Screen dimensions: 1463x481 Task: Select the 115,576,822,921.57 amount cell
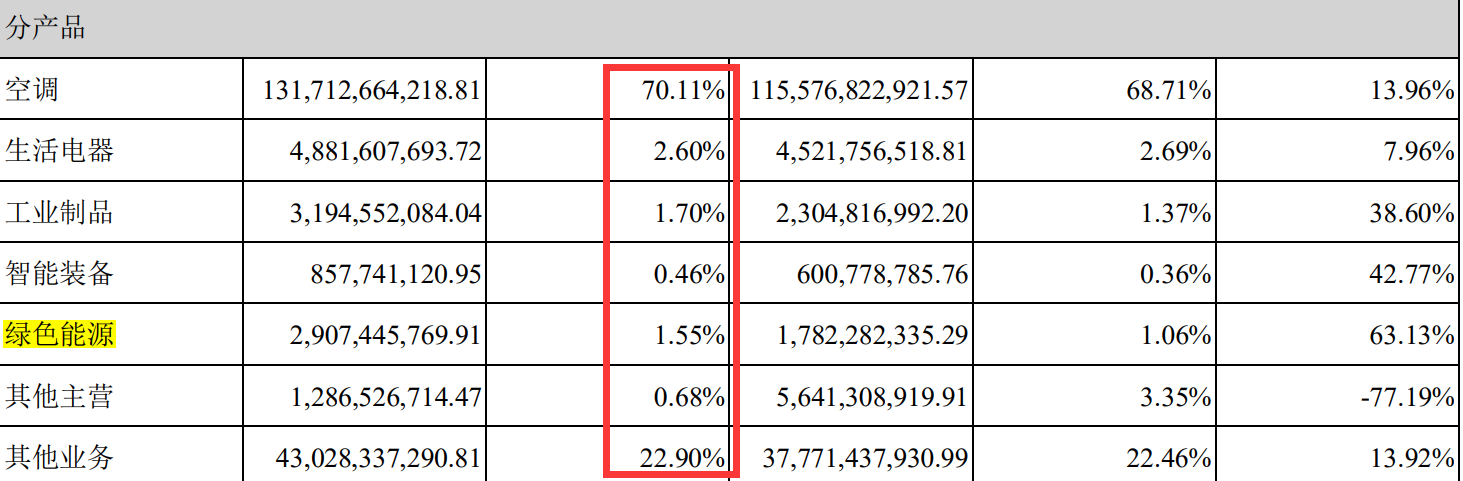[x=860, y=91]
